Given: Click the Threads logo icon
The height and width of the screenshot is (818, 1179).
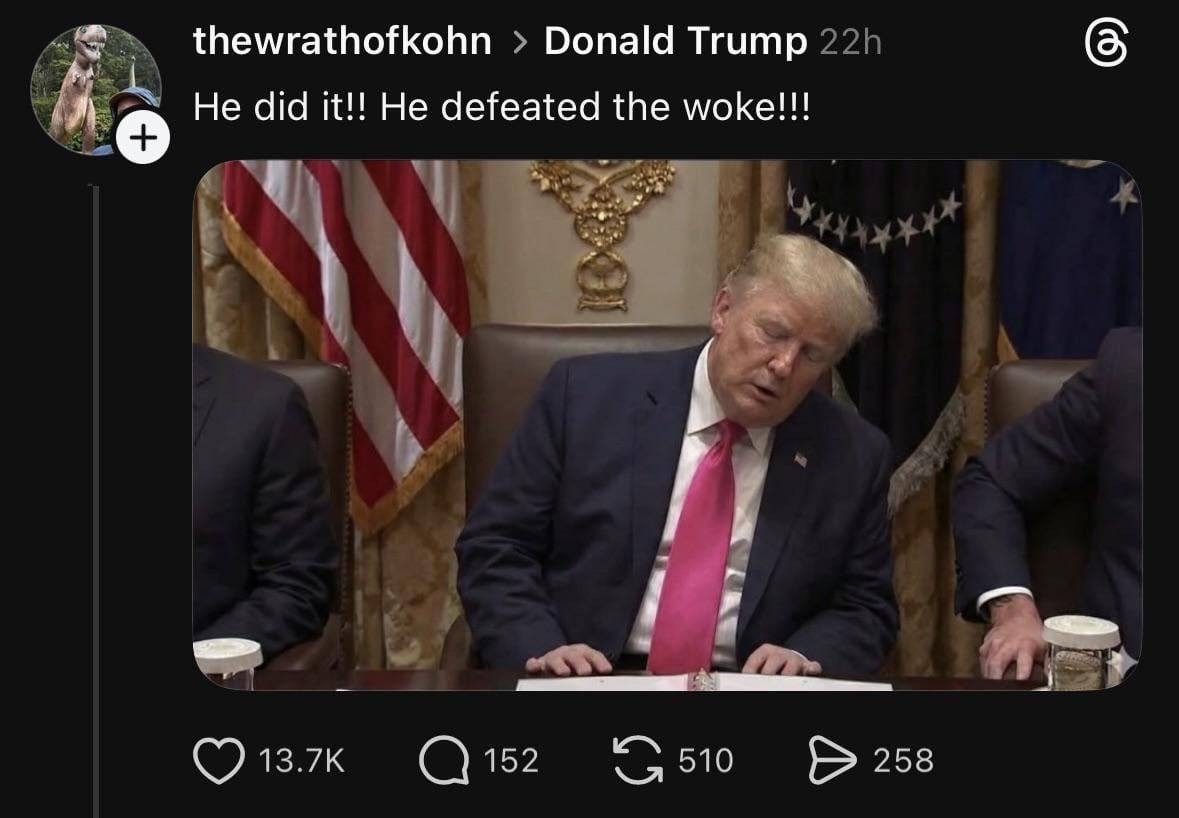Looking at the screenshot, I should 1106,42.
